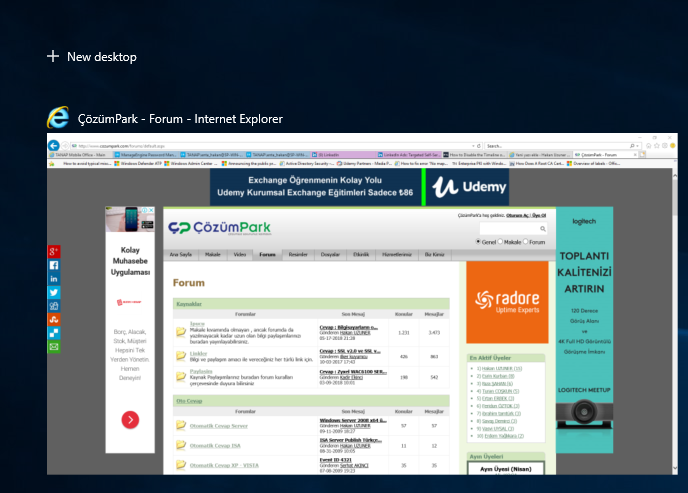Share via the Facebook sidebar icon
This screenshot has width=688, height=493.
click(54, 265)
